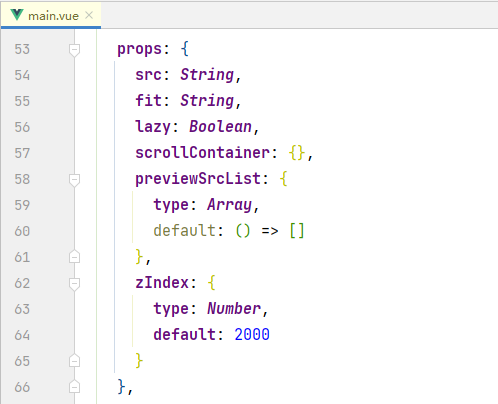Click the lazy property name
The height and width of the screenshot is (404, 498).
pyautogui.click(x=153, y=127)
